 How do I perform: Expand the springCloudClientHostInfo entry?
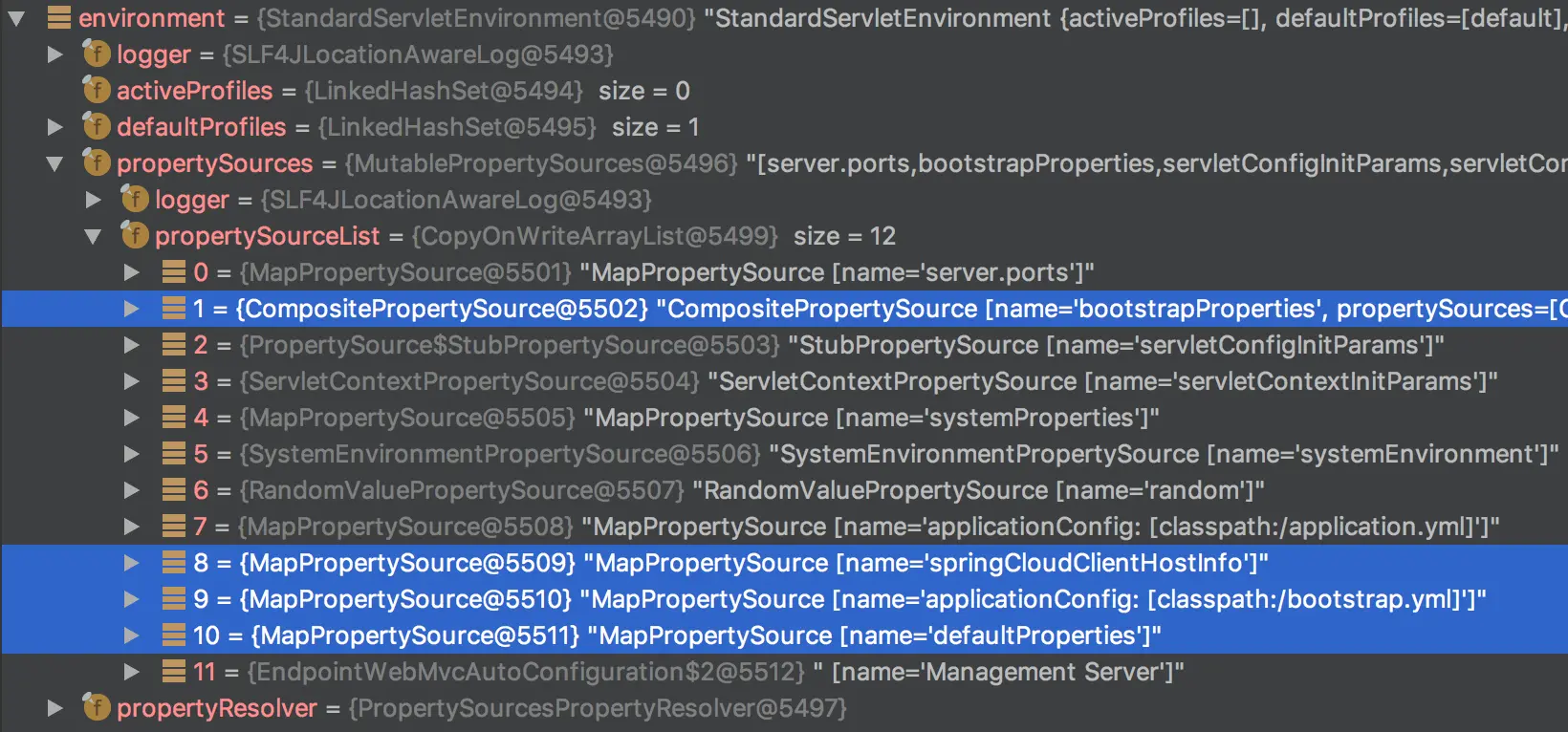click(132, 563)
